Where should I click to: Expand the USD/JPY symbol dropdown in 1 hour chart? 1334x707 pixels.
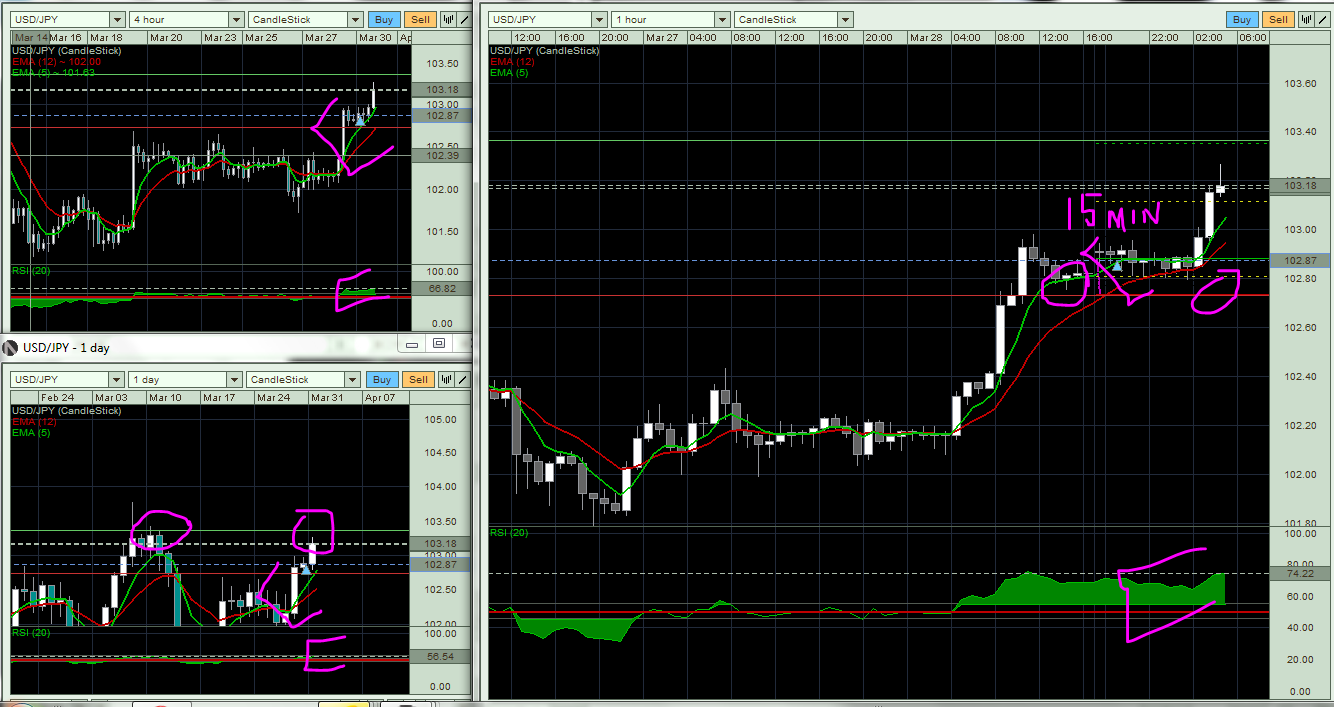point(598,19)
